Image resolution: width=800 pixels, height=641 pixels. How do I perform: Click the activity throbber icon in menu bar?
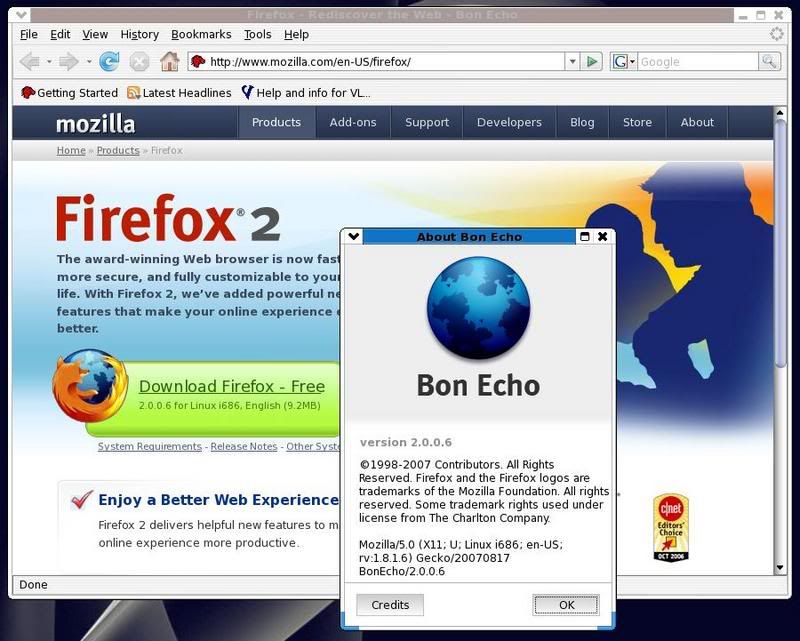777,34
